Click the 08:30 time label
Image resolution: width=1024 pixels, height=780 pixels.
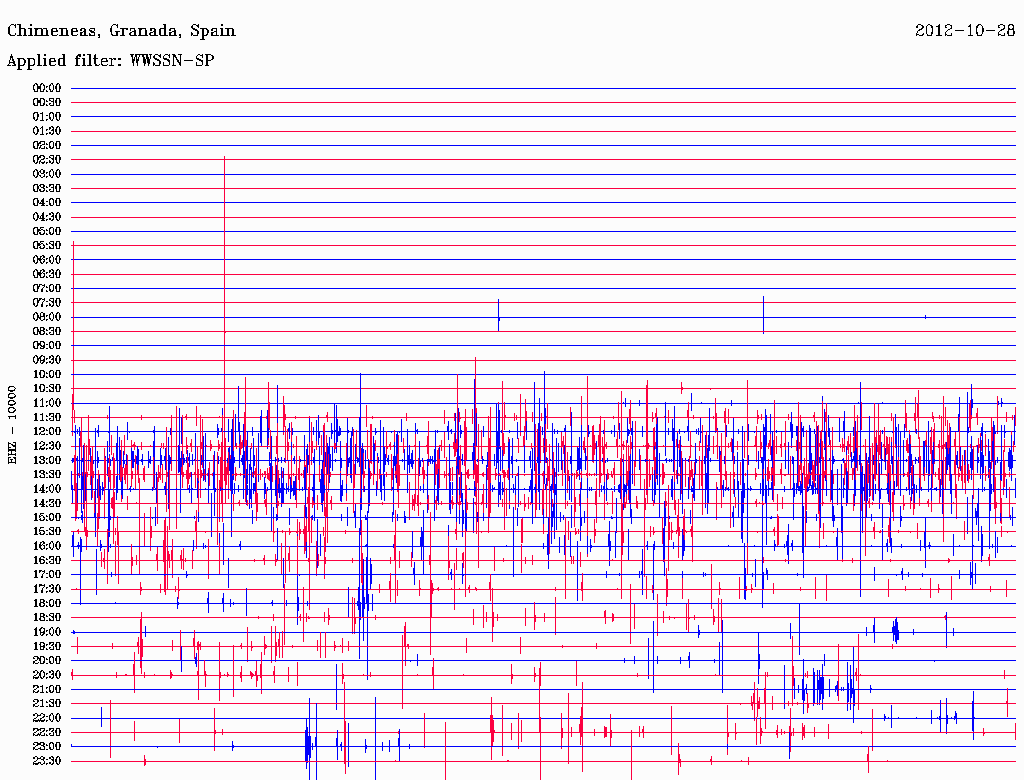(47, 331)
